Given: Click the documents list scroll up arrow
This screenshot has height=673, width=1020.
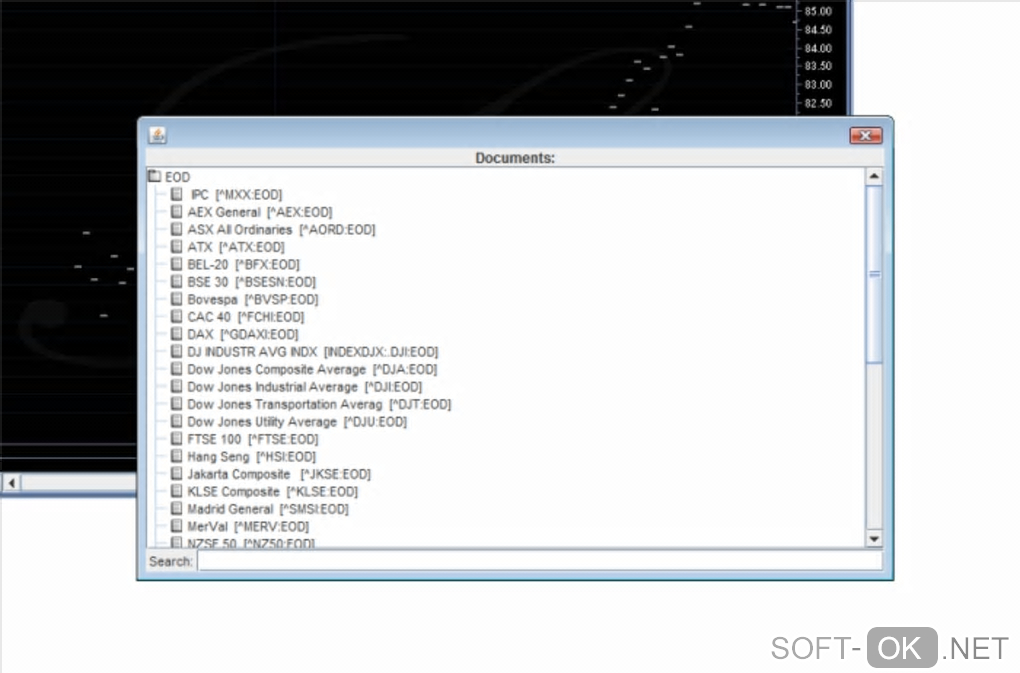Looking at the screenshot, I should (874, 177).
